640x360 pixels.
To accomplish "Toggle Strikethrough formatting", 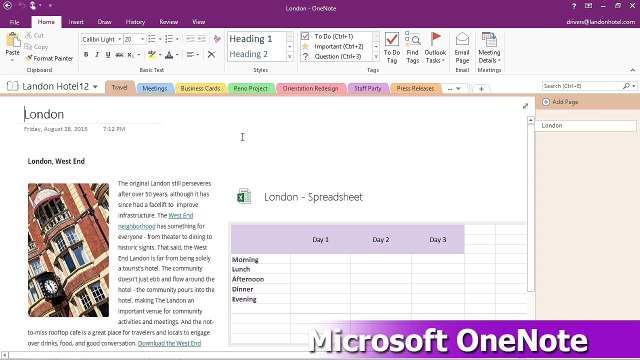I will click(x=119, y=55).
